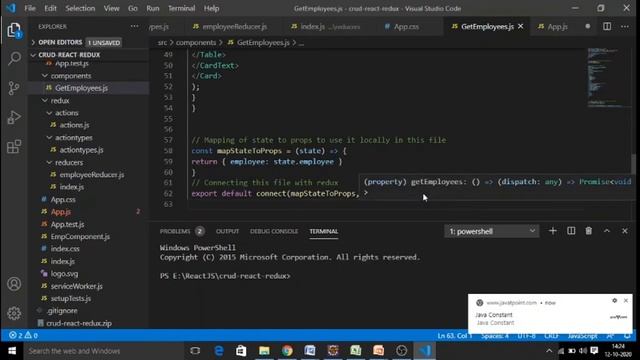This screenshot has width=640, height=360.
Task: Close the terminal panel
Action: 624,231
